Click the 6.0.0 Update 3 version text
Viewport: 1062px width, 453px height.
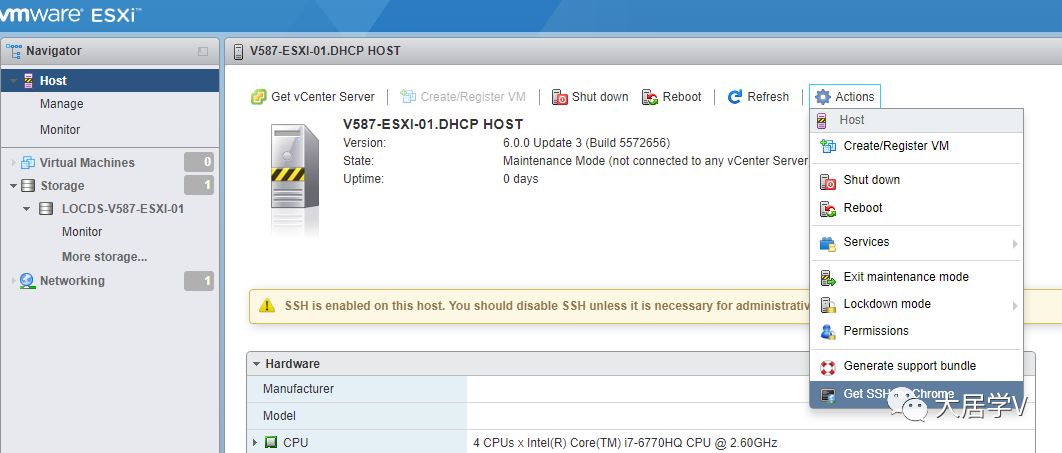click(x=586, y=143)
